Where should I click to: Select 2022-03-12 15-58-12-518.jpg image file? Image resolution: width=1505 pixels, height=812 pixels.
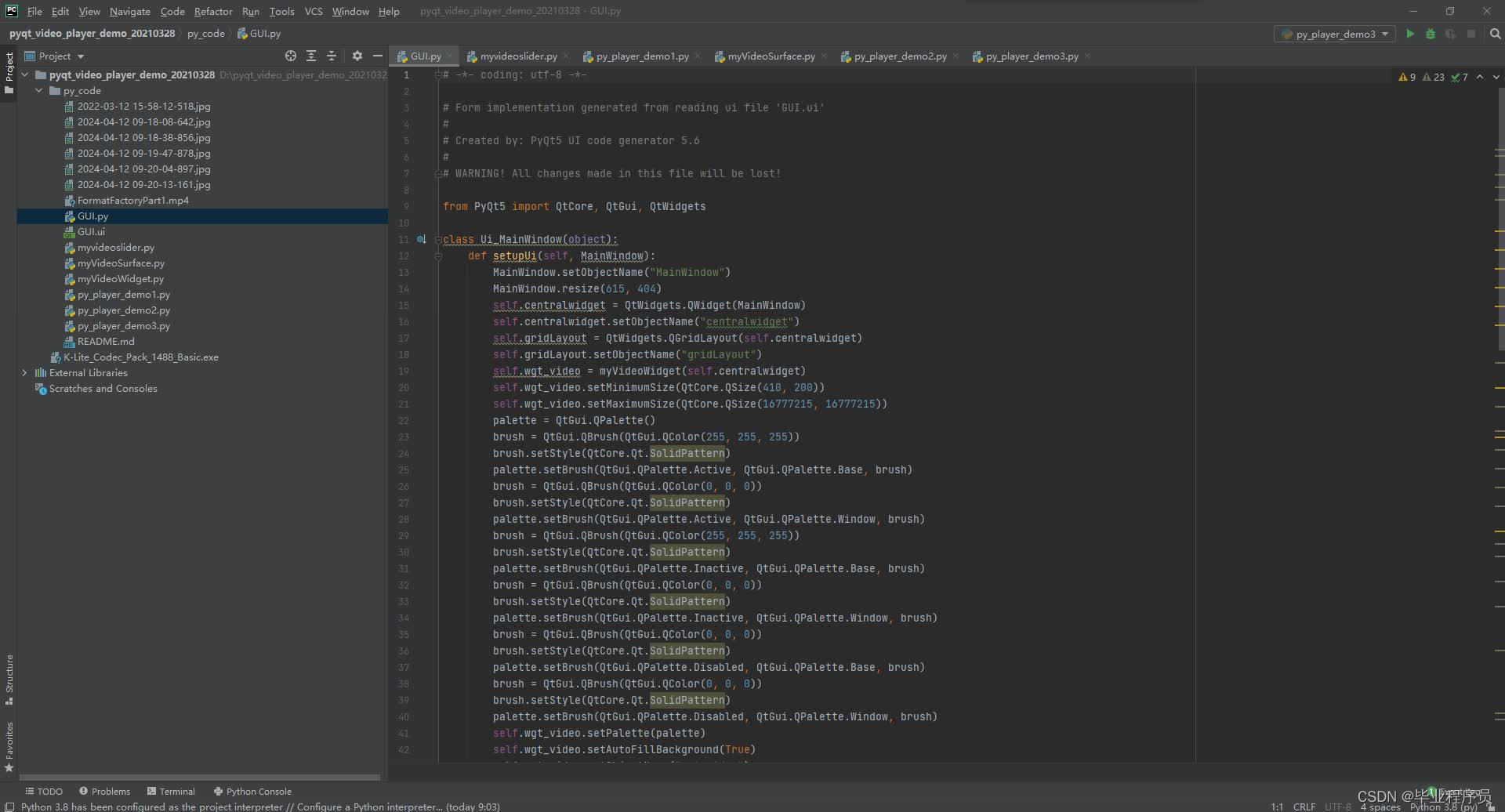(x=143, y=106)
